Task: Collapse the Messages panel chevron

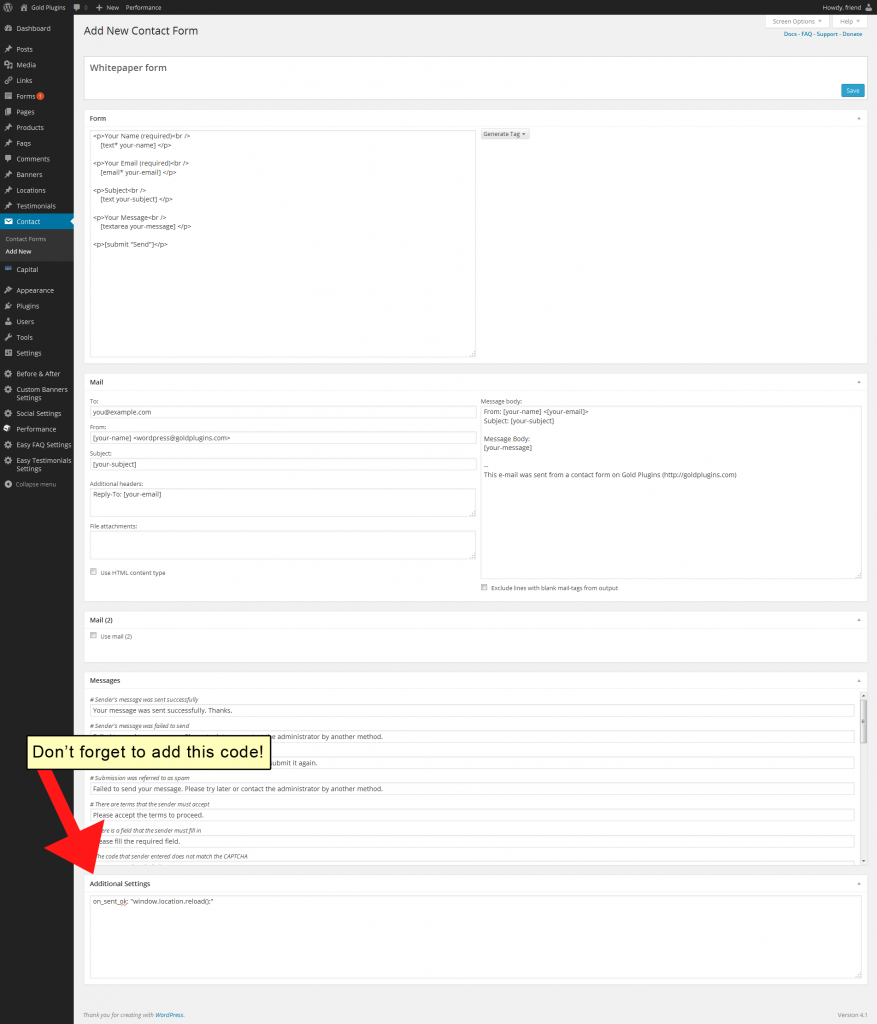Action: coord(858,680)
